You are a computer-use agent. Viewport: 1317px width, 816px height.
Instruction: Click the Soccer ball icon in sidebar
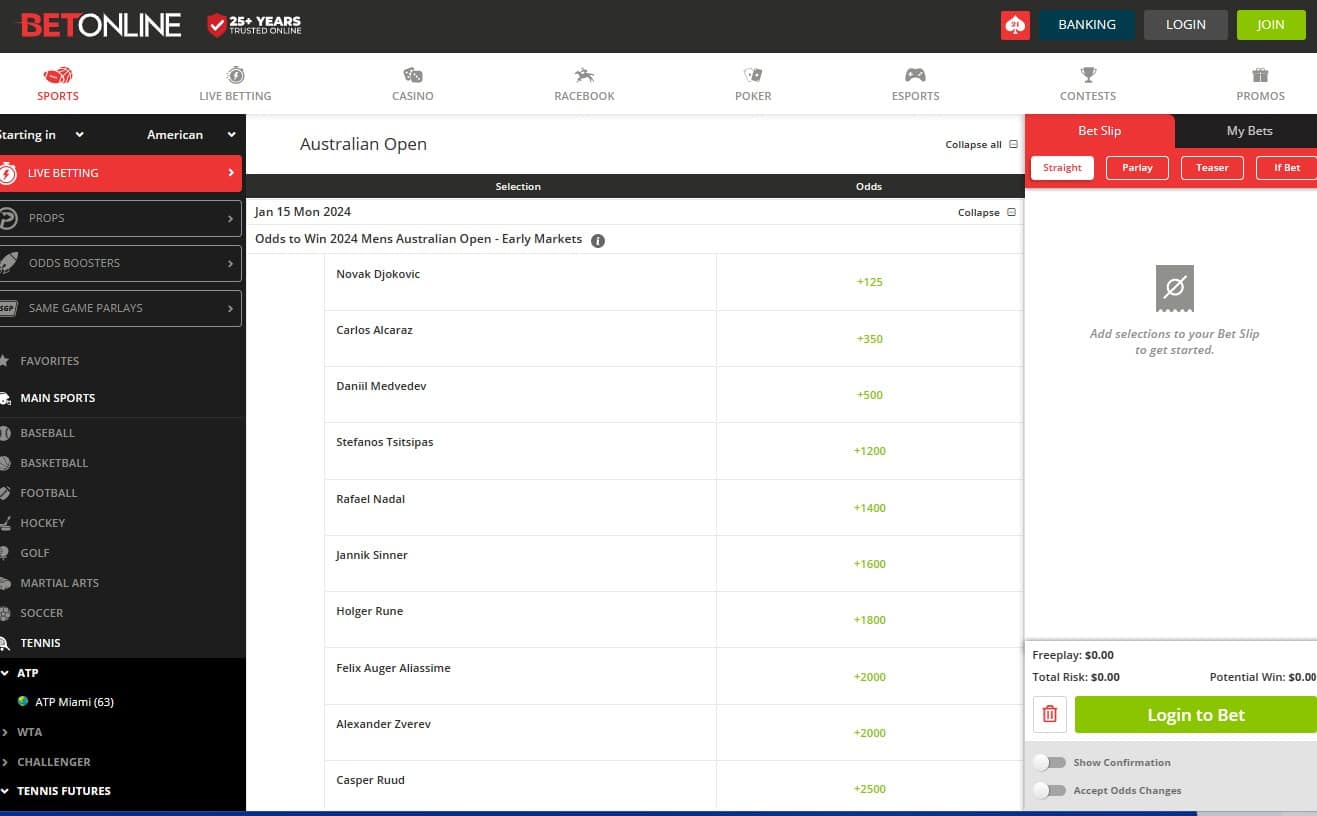tap(6, 613)
